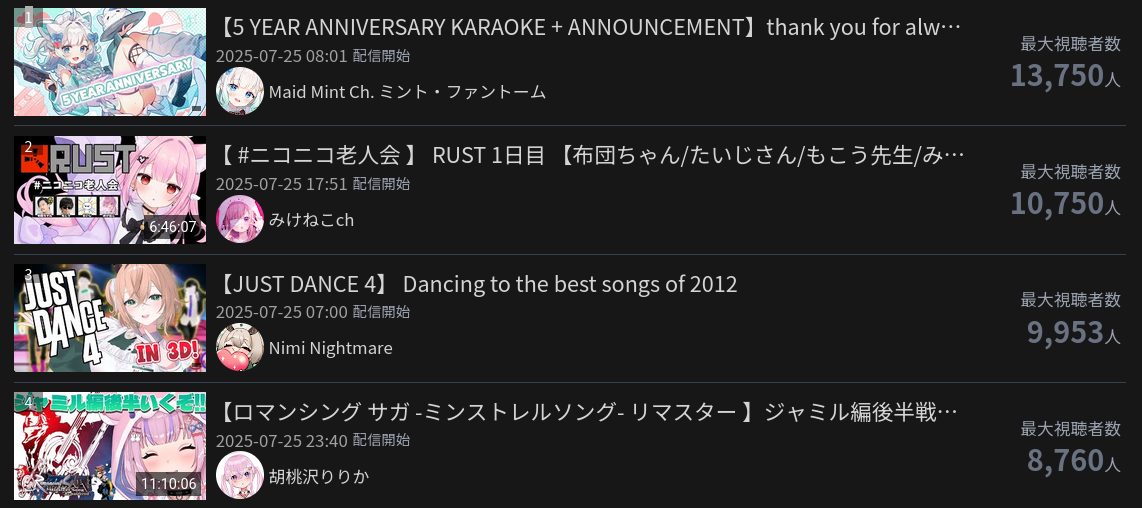
Task: Open the Romancing SaGa stream thumbnail
Action: coord(110,446)
